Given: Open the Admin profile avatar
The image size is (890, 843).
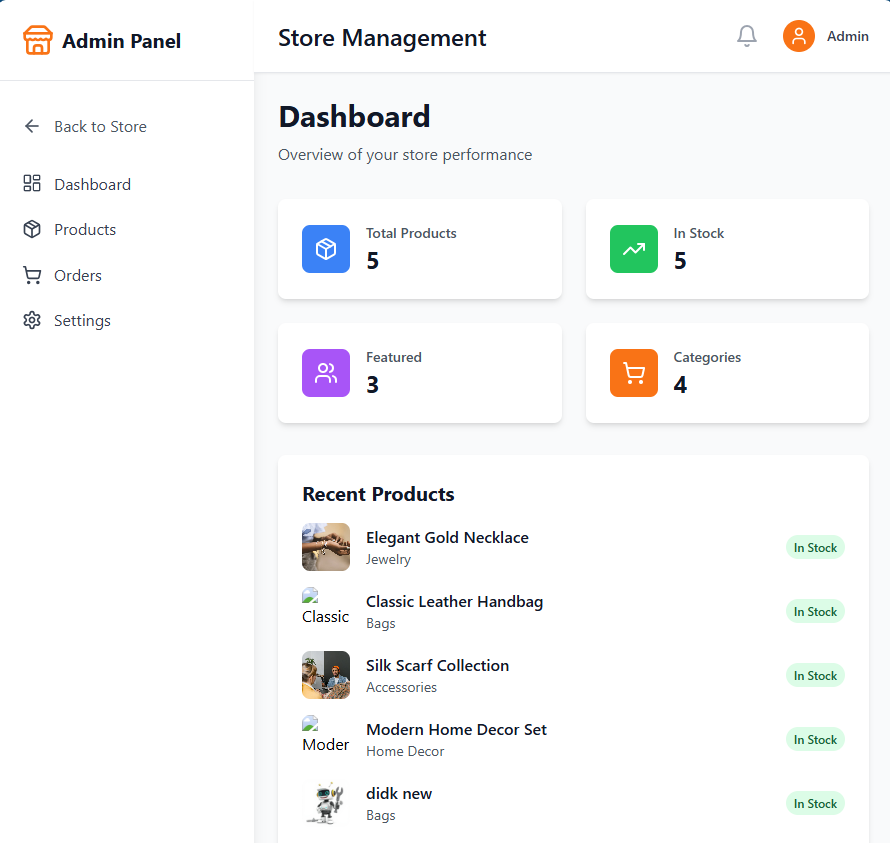Looking at the screenshot, I should coord(798,36).
